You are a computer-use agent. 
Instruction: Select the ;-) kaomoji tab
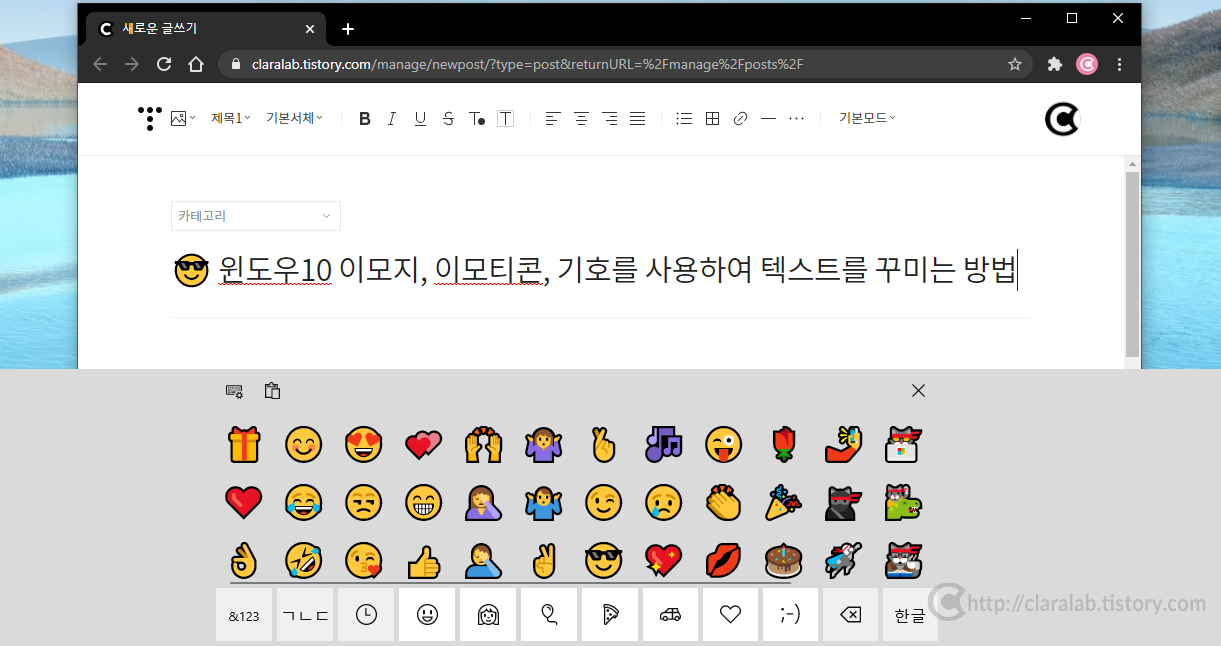tap(790, 615)
